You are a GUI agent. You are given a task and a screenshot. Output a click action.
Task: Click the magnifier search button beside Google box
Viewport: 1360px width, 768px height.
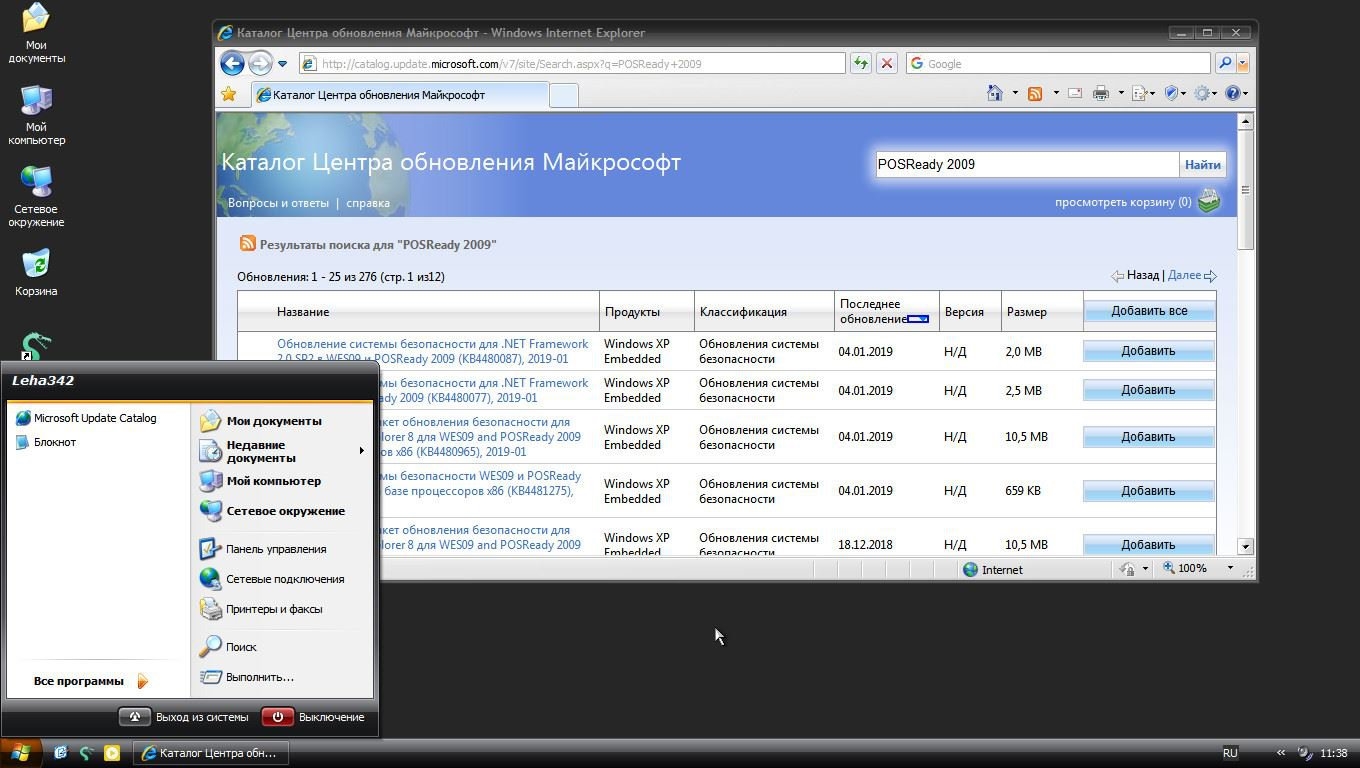click(1224, 63)
